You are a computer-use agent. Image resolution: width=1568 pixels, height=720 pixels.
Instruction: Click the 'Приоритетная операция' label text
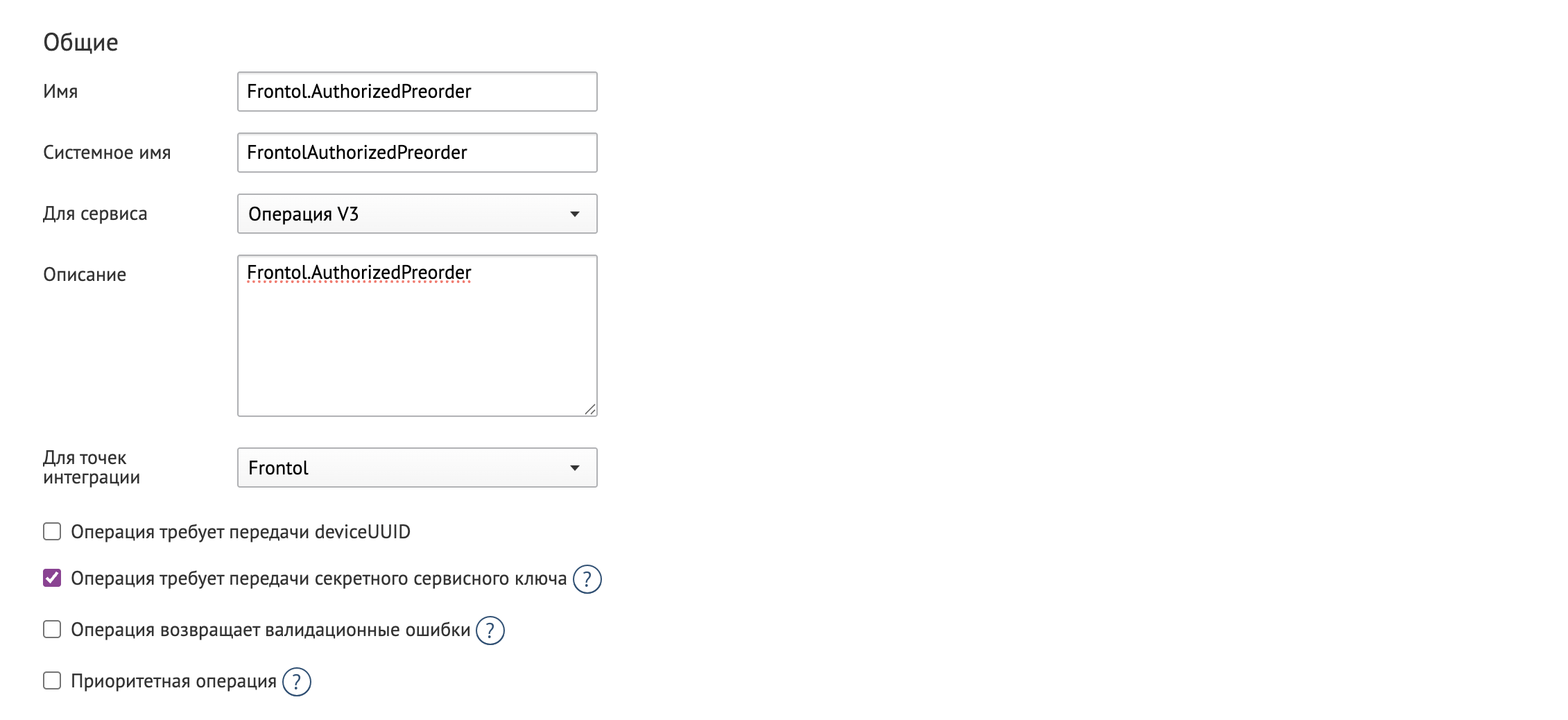(173, 681)
